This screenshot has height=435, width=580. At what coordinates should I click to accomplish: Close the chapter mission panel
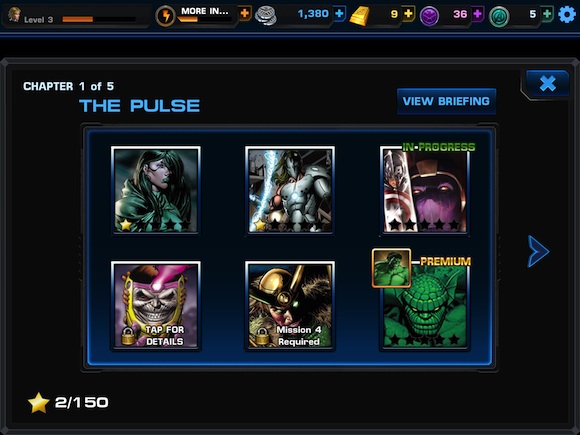point(547,83)
